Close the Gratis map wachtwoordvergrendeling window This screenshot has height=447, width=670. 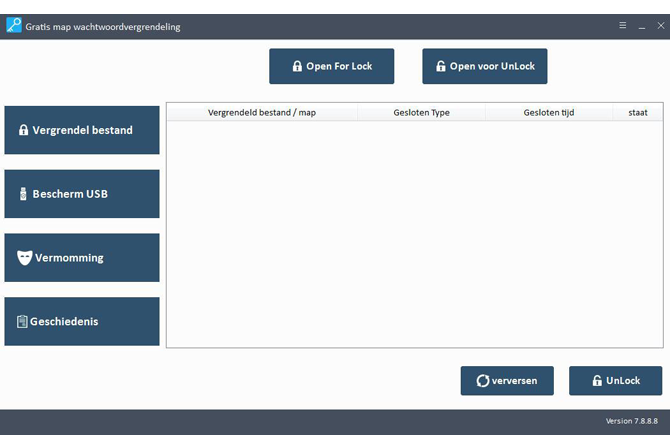click(660, 26)
